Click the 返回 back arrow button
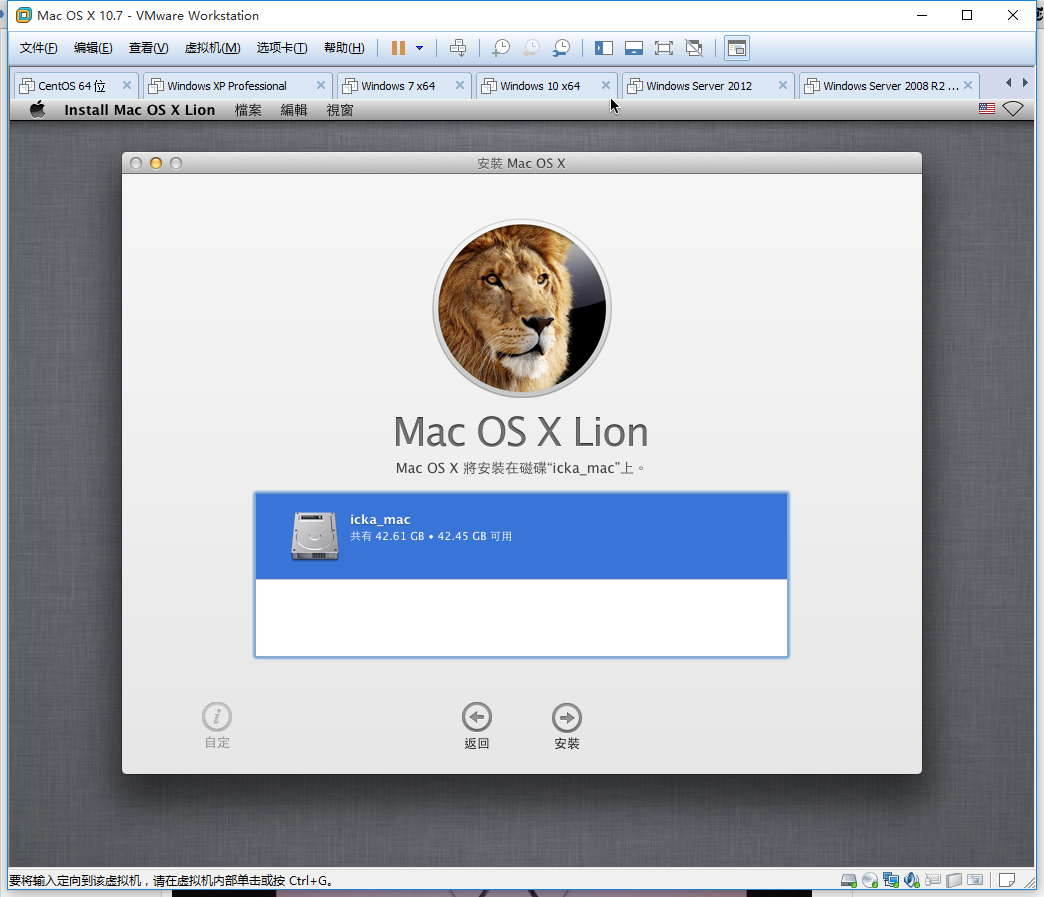This screenshot has height=897, width=1044. [x=477, y=727]
